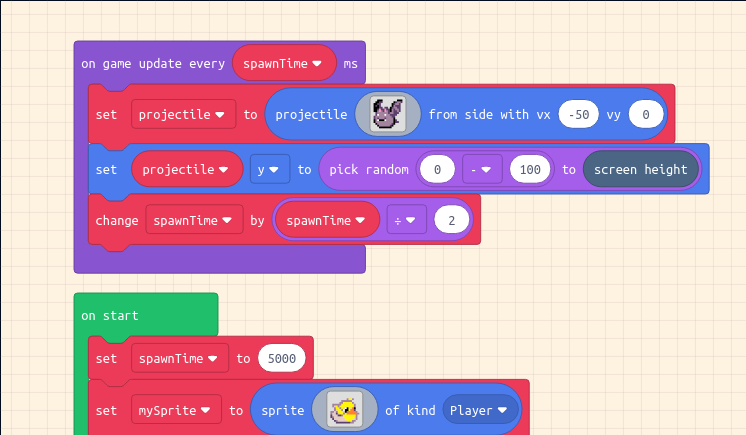Change the division operator dropdown
This screenshot has width=746, height=435.
pos(406,220)
